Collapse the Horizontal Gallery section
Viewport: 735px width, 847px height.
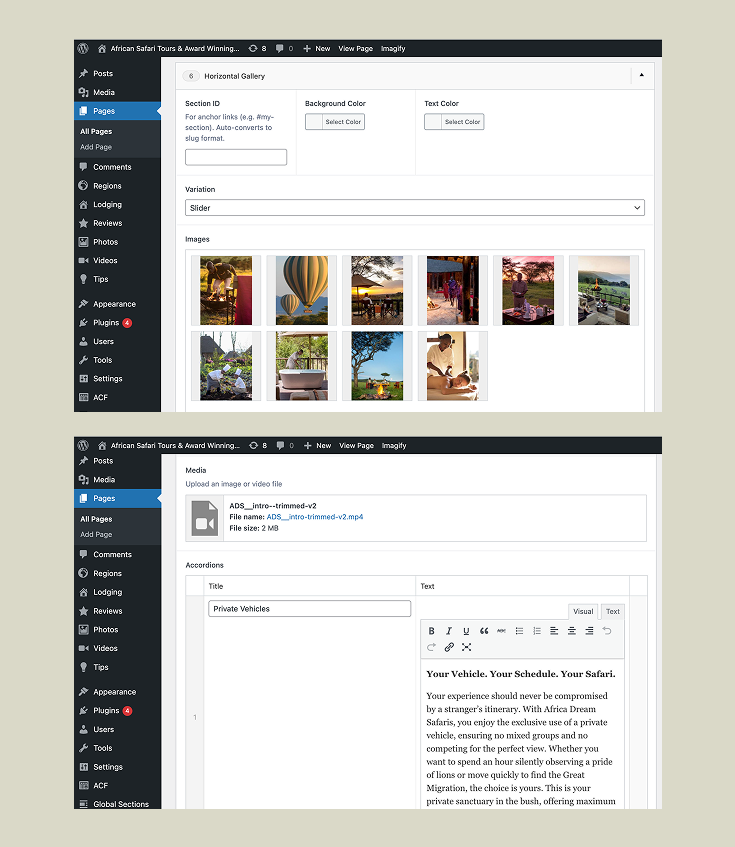point(642,75)
